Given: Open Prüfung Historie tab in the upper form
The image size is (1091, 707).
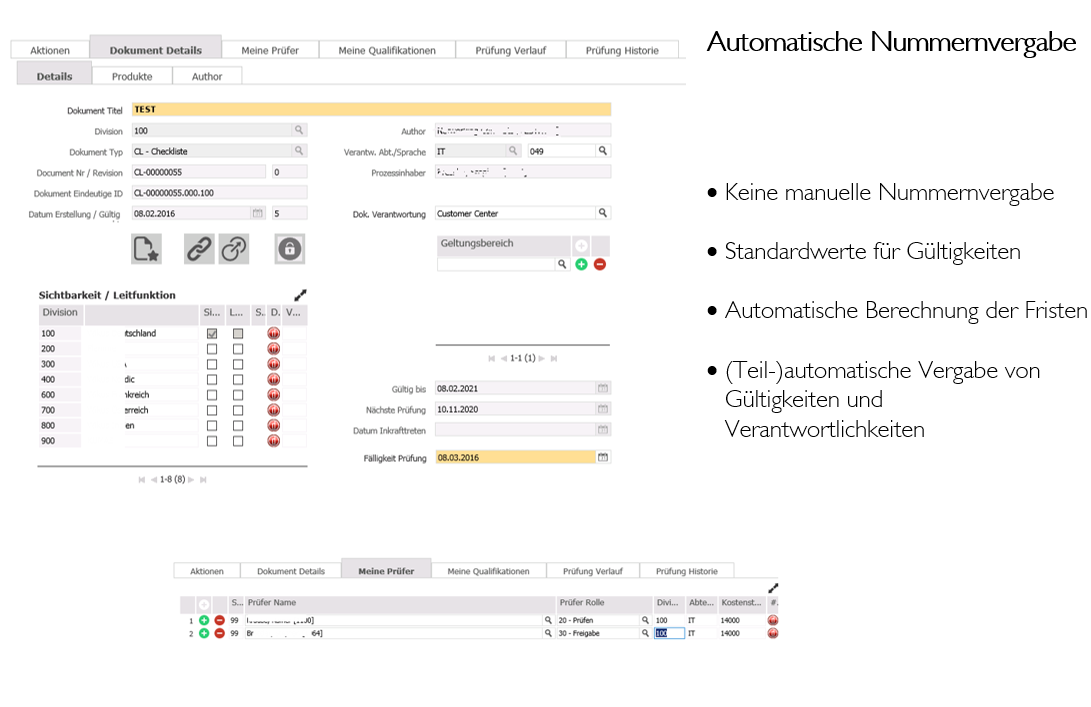Looking at the screenshot, I should pyautogui.click(x=622, y=50).
